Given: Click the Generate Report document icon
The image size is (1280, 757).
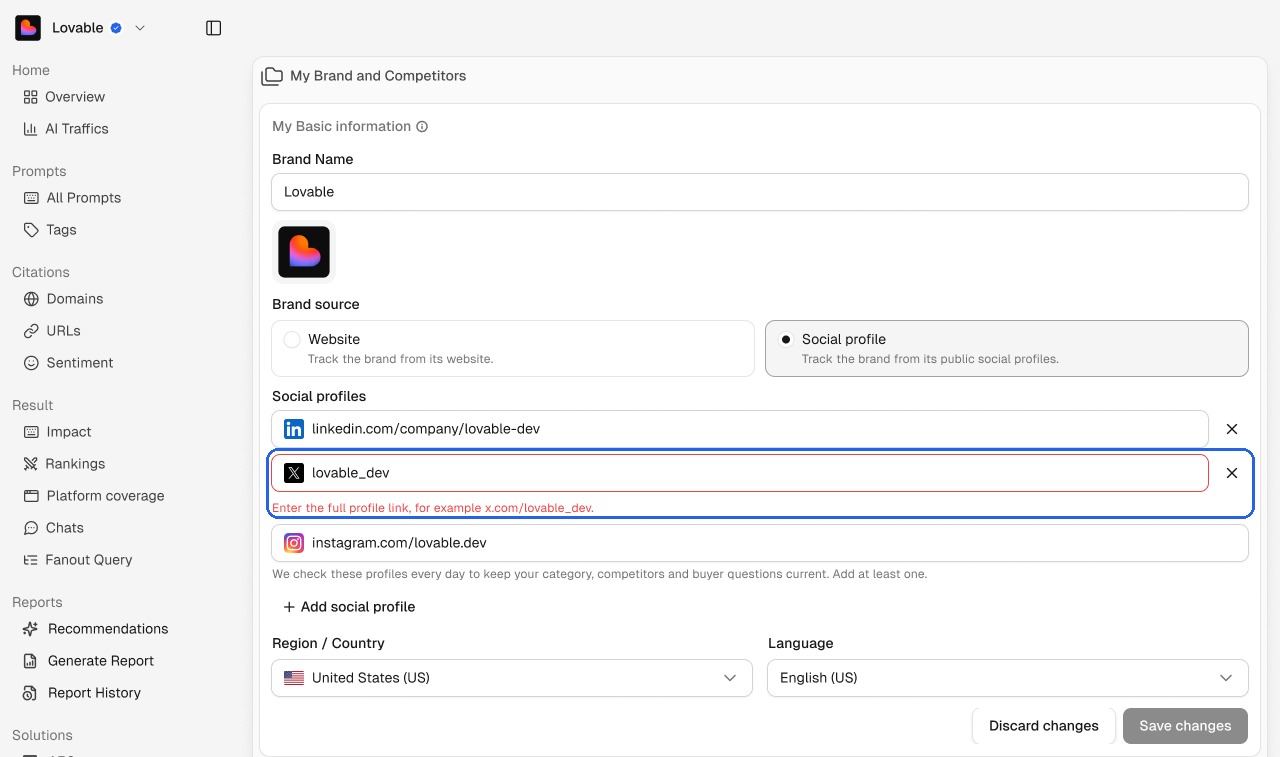Looking at the screenshot, I should pos(31,661).
